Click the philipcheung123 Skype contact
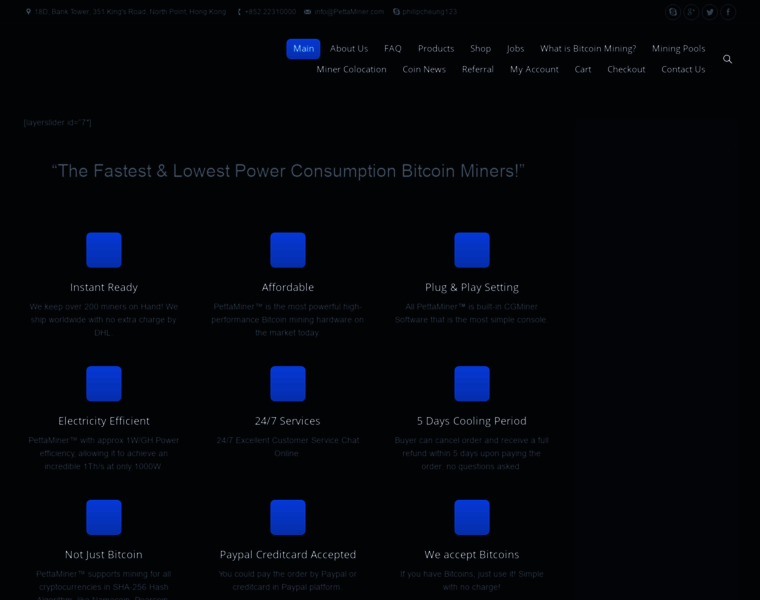 pos(429,12)
